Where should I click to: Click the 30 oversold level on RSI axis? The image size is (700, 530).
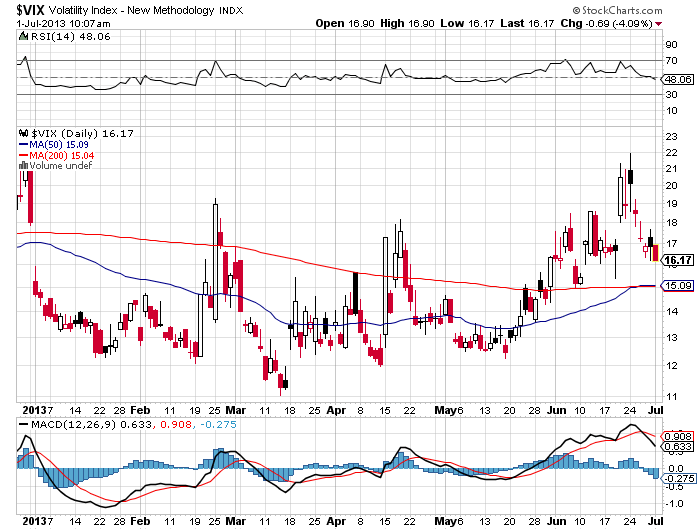[671, 95]
